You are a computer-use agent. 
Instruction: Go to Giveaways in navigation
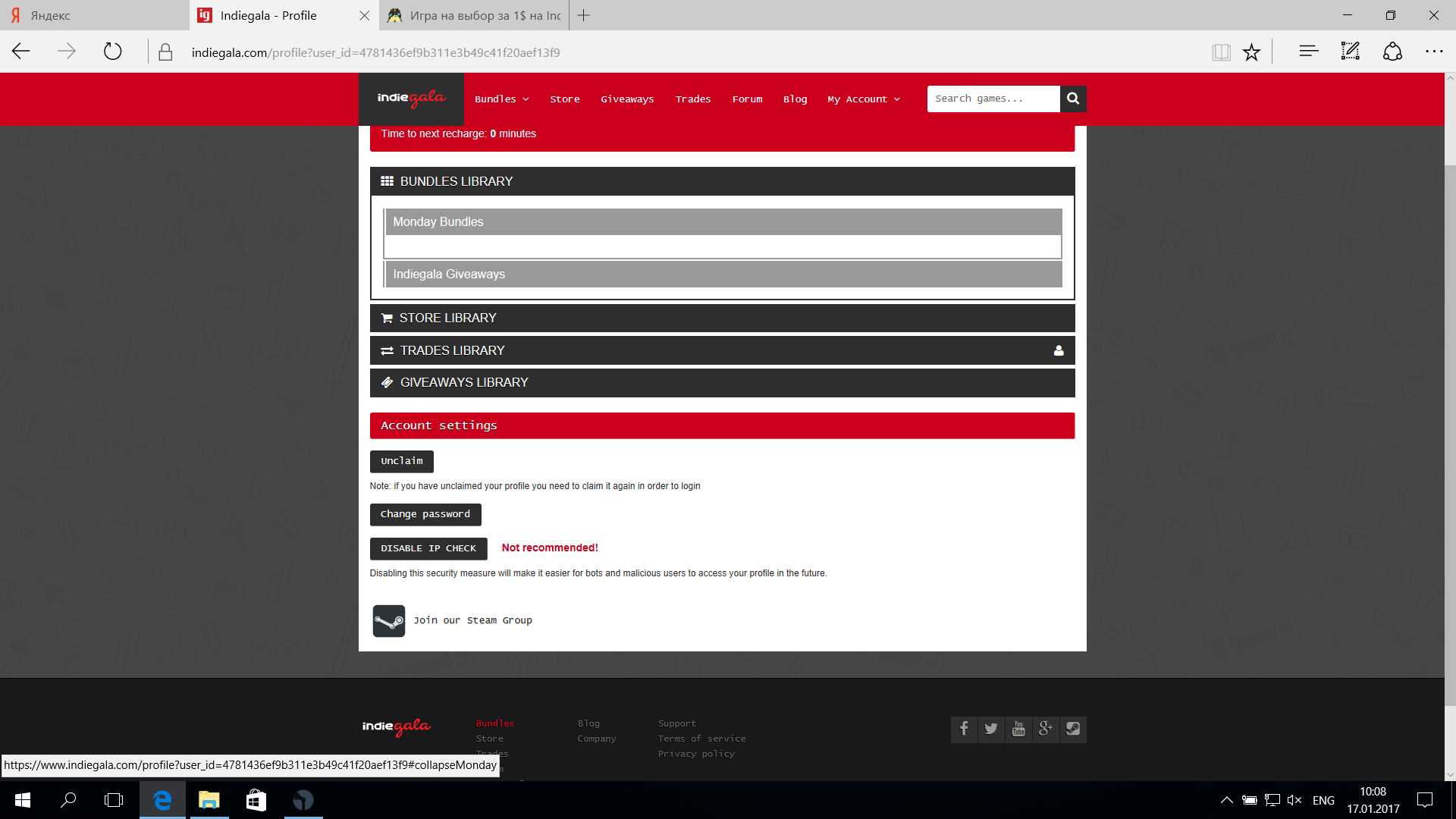point(627,99)
